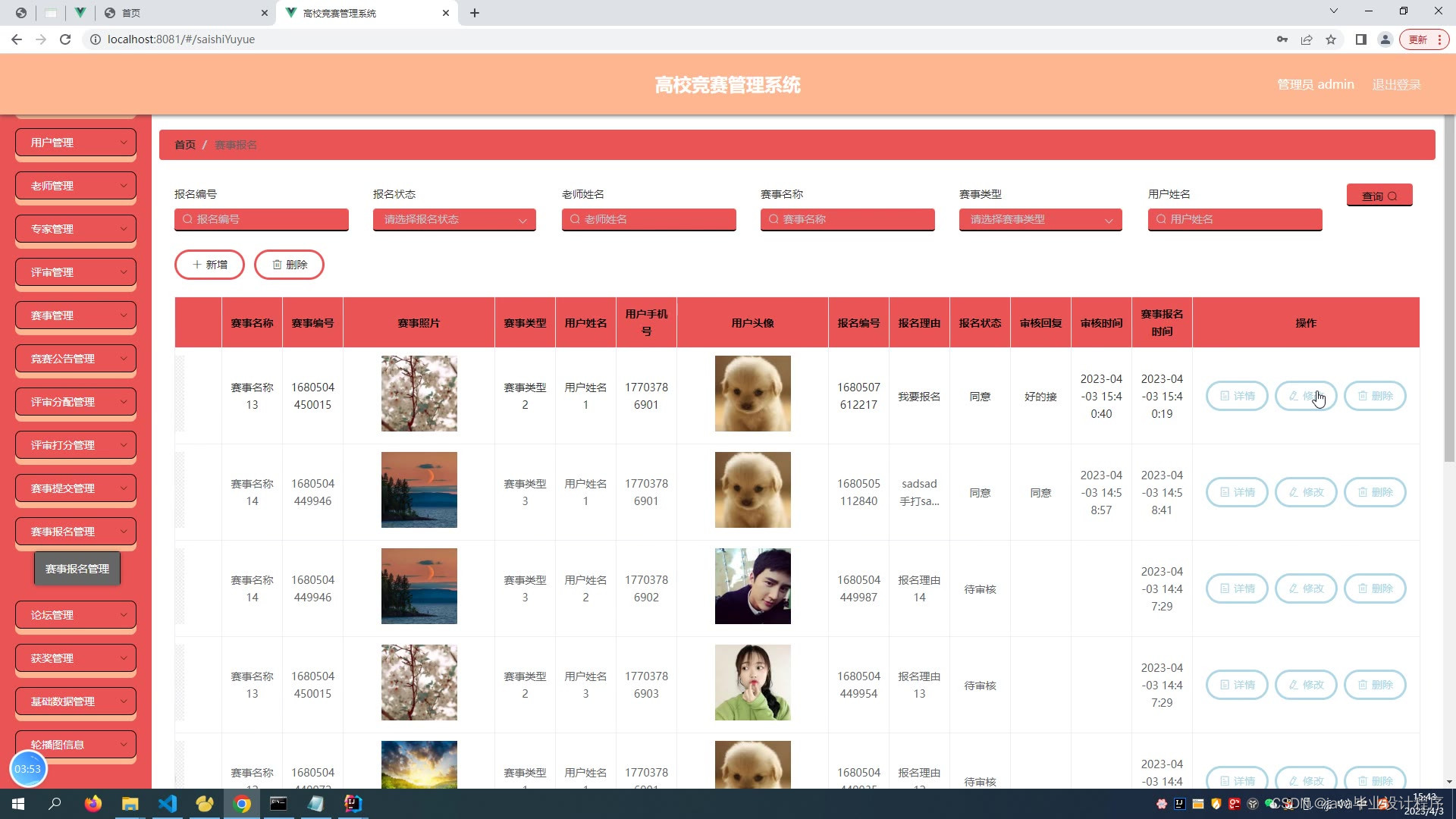Image resolution: width=1456 pixels, height=819 pixels.
Task: Expand the 用户管理 sidebar menu
Action: click(76, 143)
